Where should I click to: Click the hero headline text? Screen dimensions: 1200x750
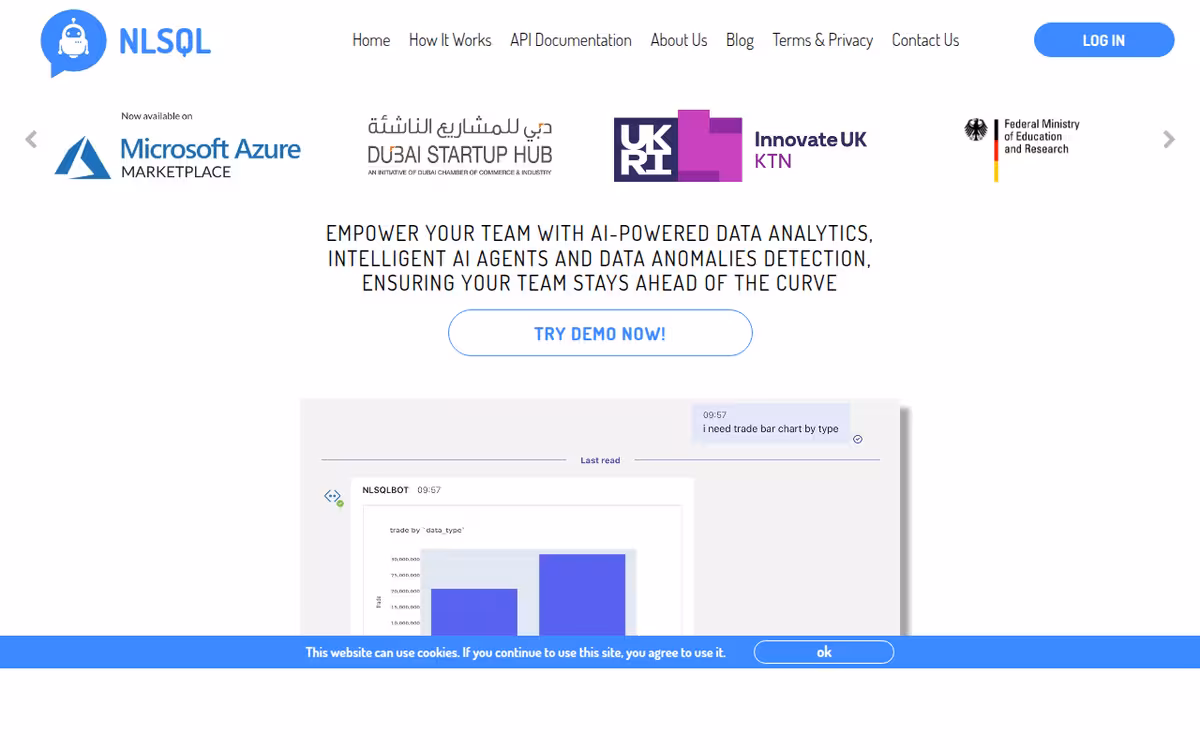tap(600, 258)
